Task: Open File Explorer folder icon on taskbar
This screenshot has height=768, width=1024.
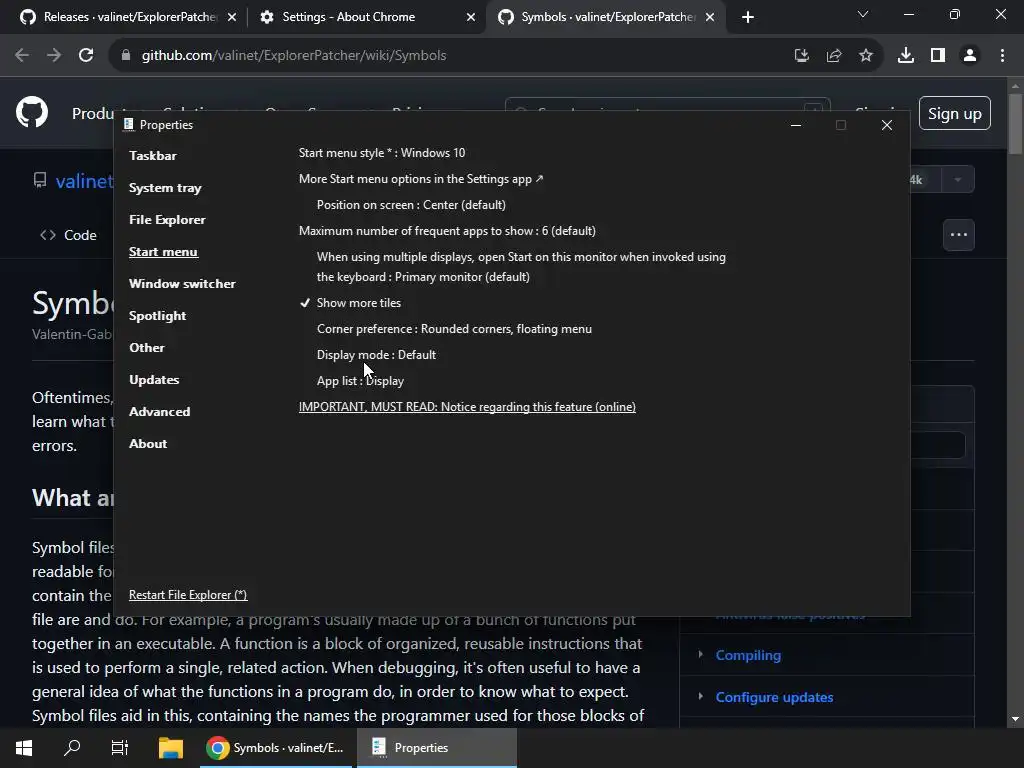Action: coord(170,748)
